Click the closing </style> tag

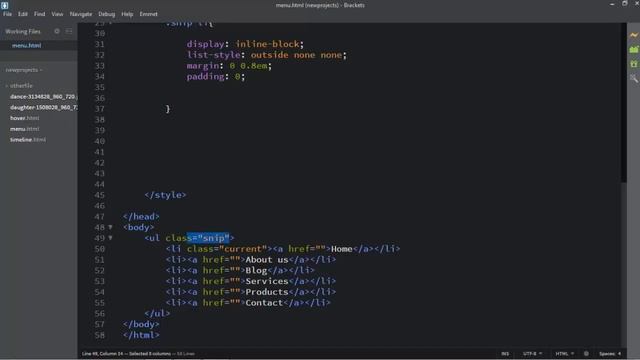[x=165, y=195]
